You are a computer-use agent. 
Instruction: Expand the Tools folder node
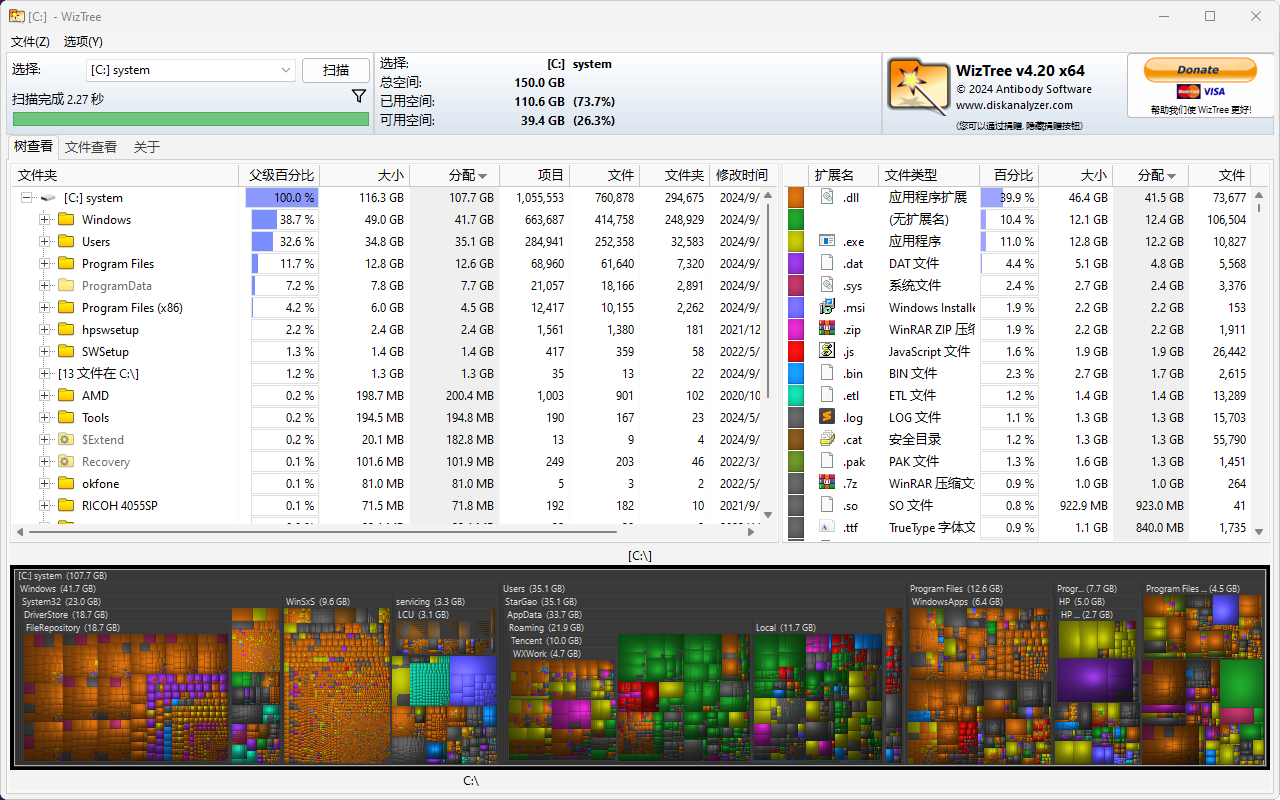tap(45, 418)
